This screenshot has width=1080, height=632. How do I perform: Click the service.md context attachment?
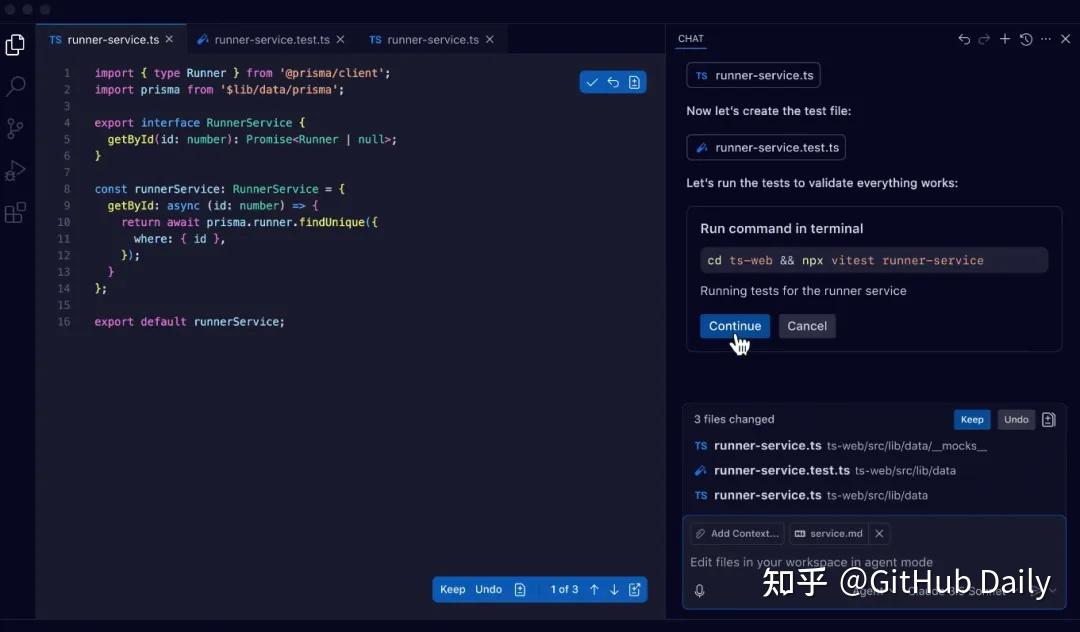click(x=829, y=534)
